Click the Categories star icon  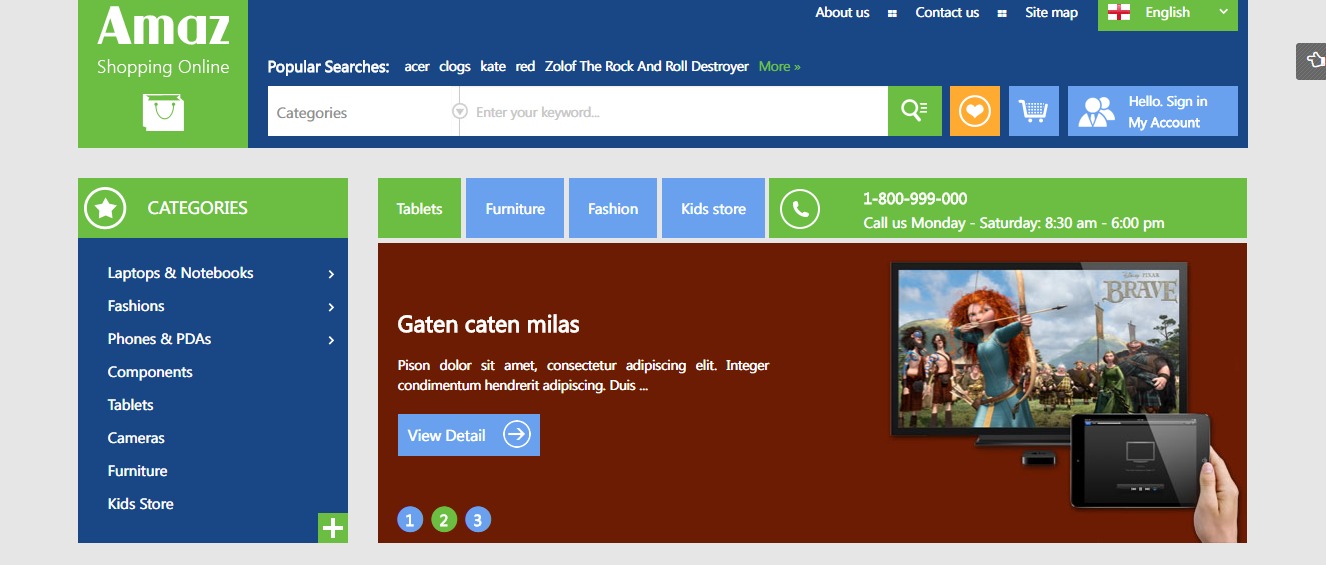pos(105,208)
